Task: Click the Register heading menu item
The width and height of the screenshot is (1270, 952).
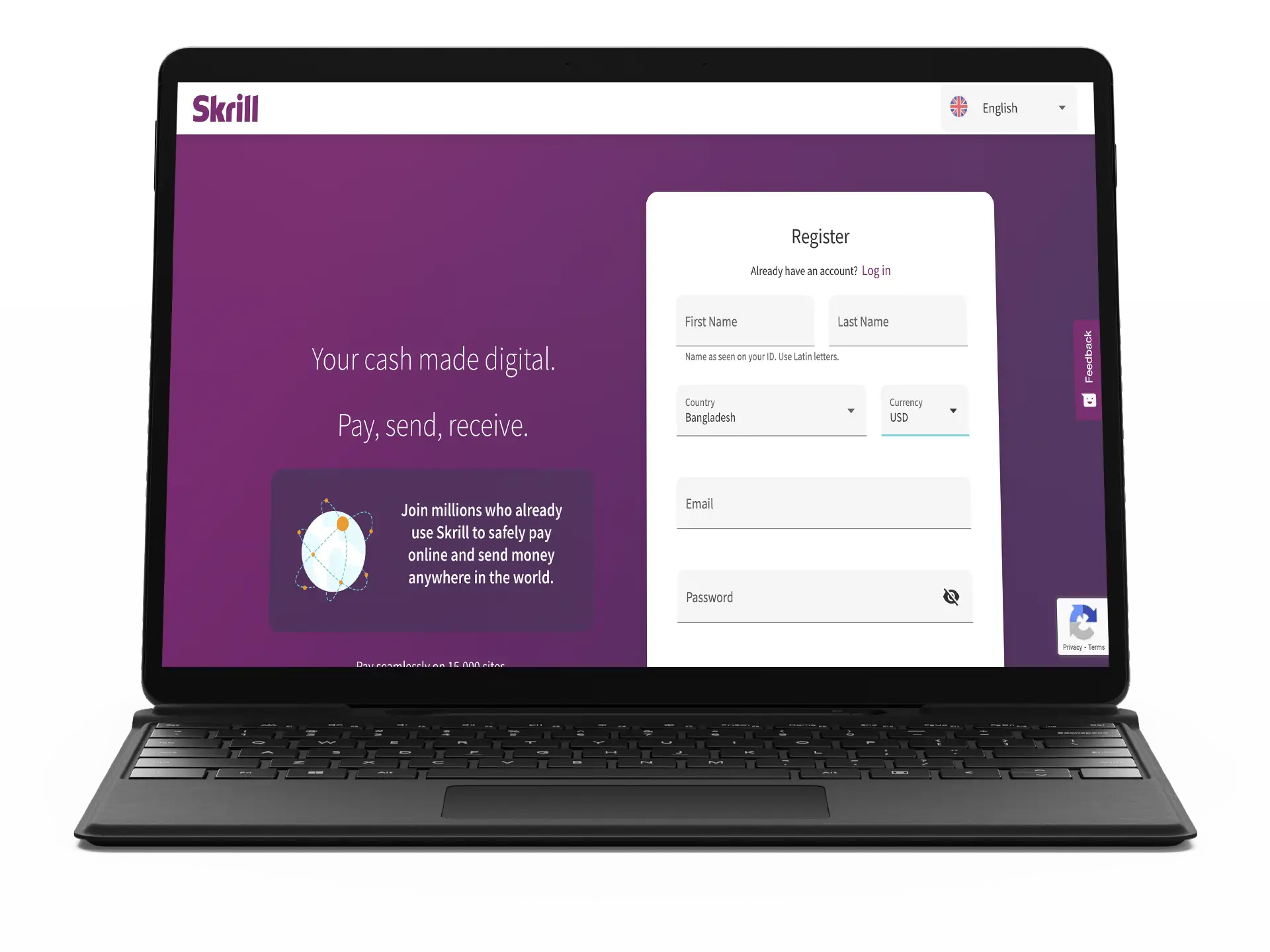Action: click(x=820, y=236)
